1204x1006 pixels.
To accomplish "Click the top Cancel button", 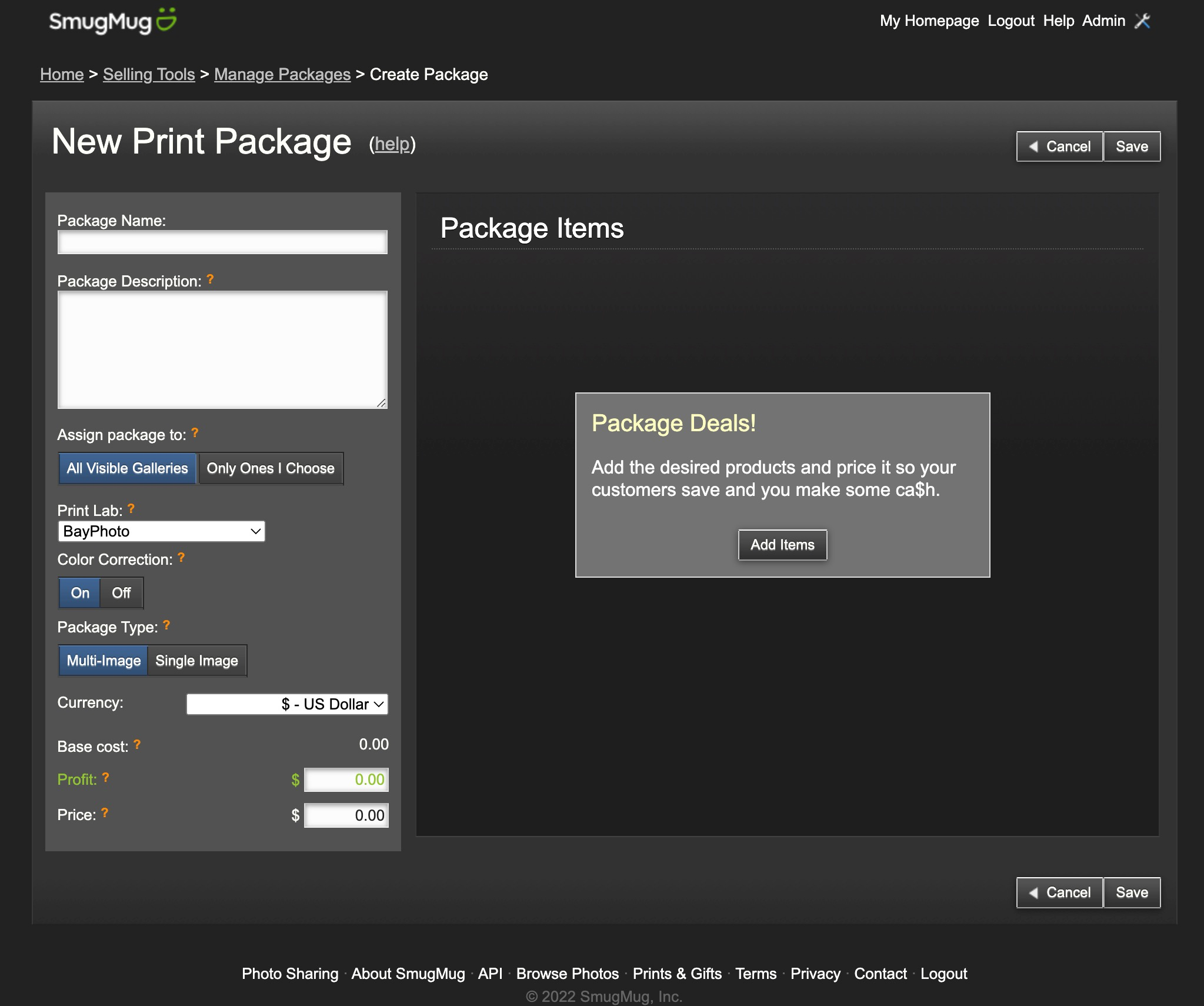I will pyautogui.click(x=1060, y=146).
